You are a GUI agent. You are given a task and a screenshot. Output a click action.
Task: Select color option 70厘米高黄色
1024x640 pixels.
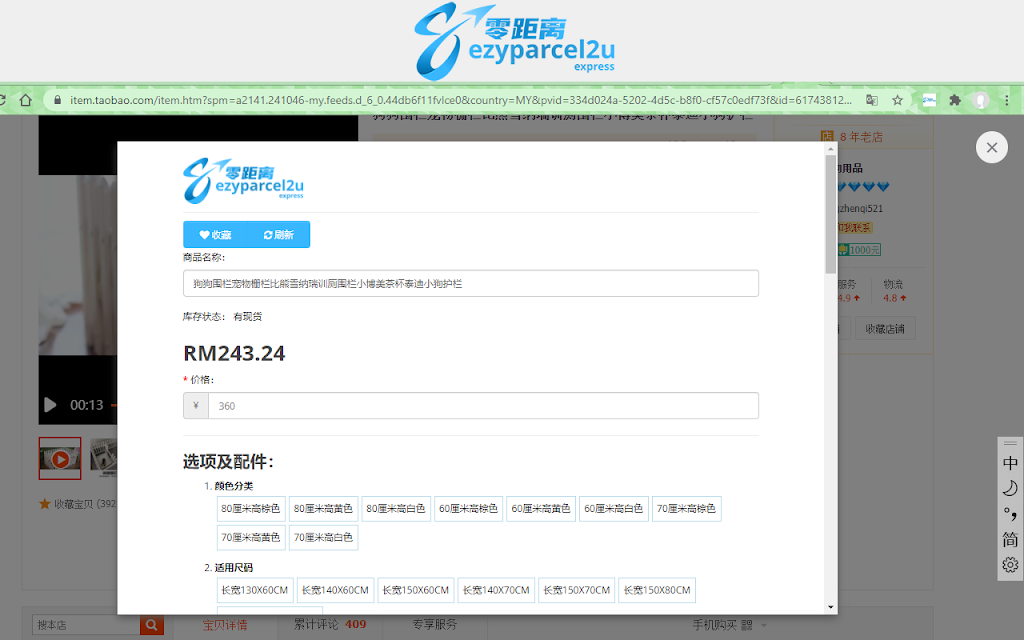click(251, 537)
